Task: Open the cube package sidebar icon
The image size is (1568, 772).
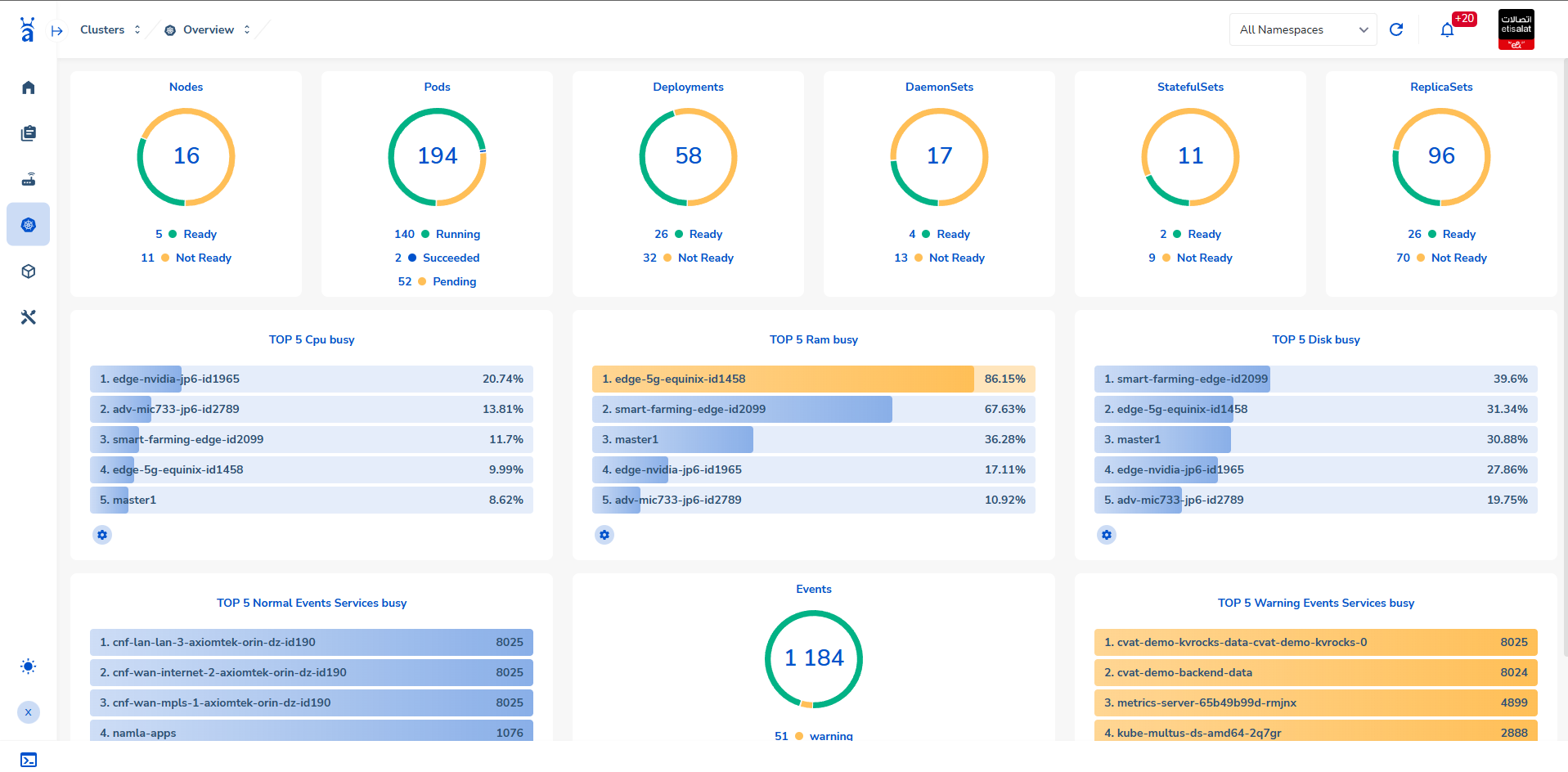Action: tap(29, 272)
